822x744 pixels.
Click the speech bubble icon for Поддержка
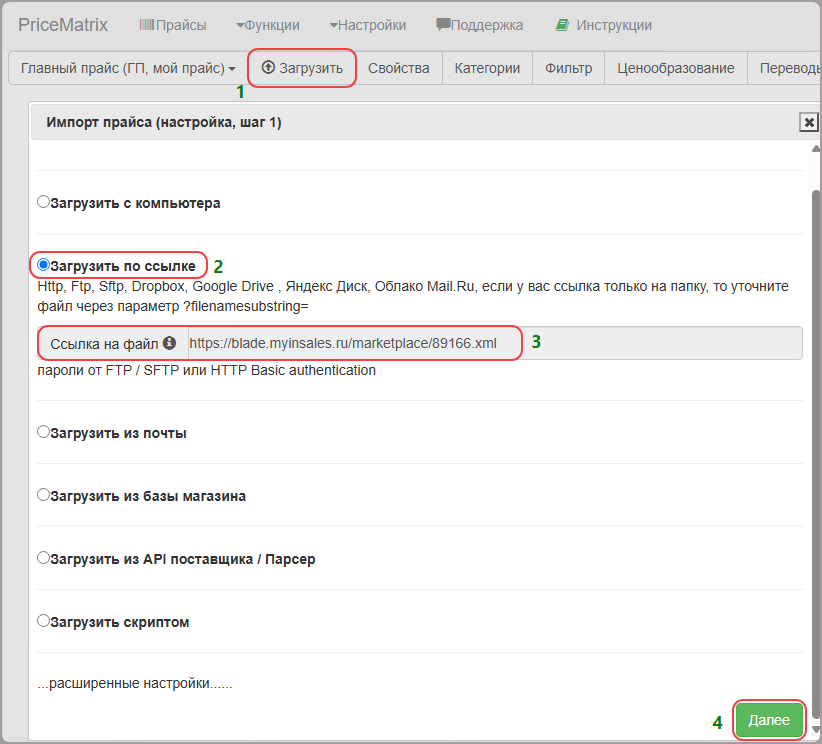click(x=443, y=24)
